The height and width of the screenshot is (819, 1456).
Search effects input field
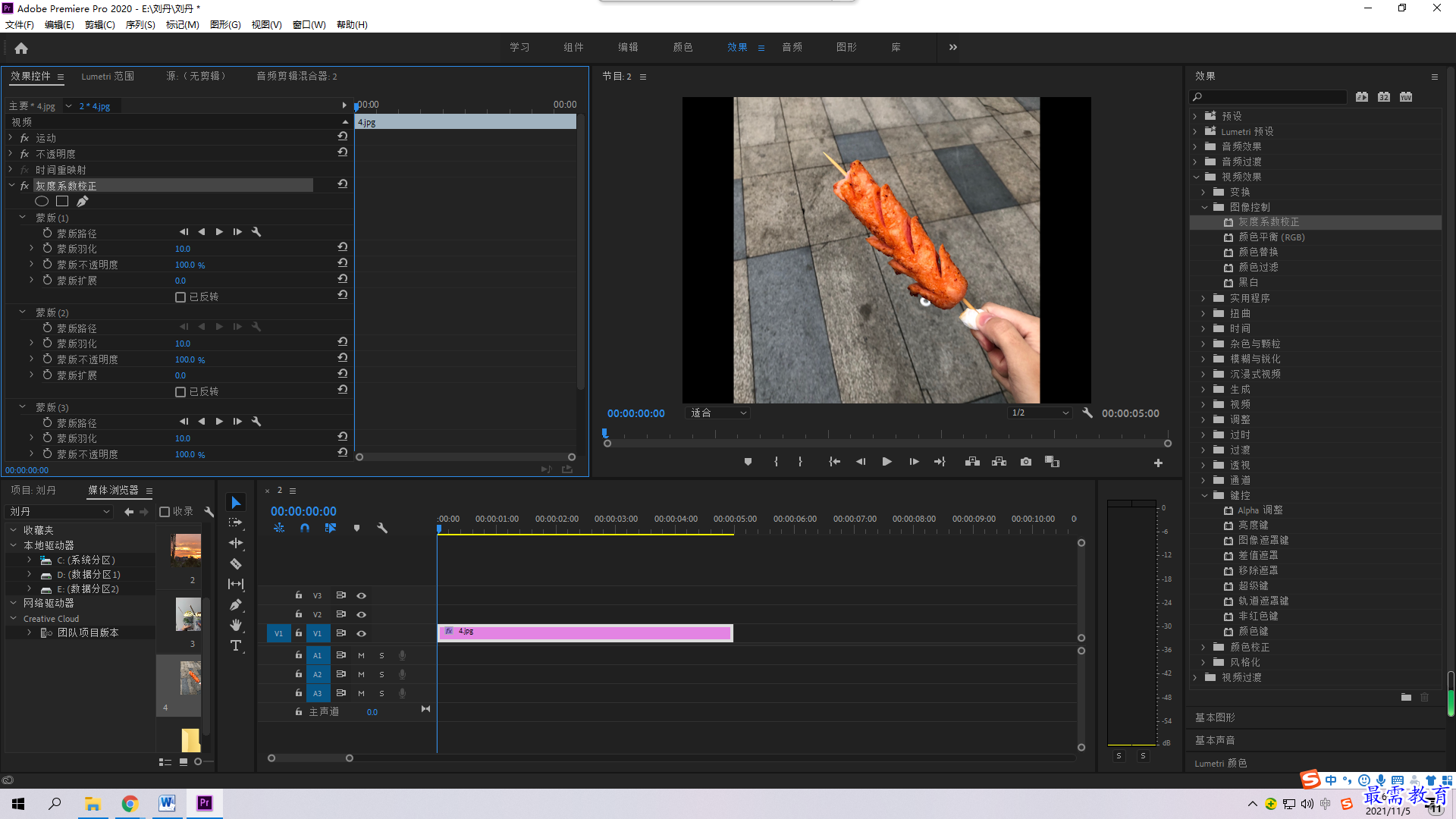(1268, 97)
